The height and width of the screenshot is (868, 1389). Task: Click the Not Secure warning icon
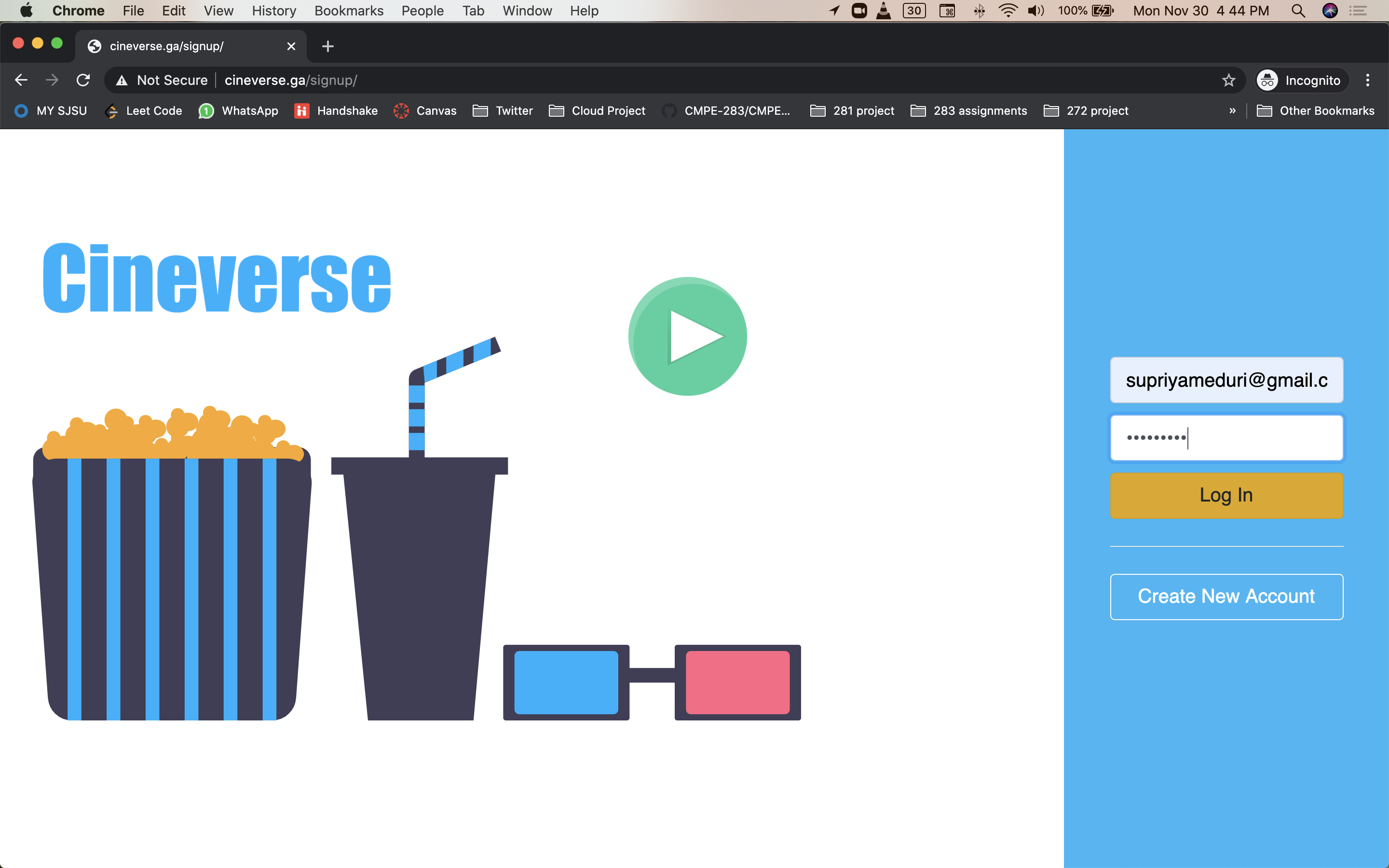[122, 81]
